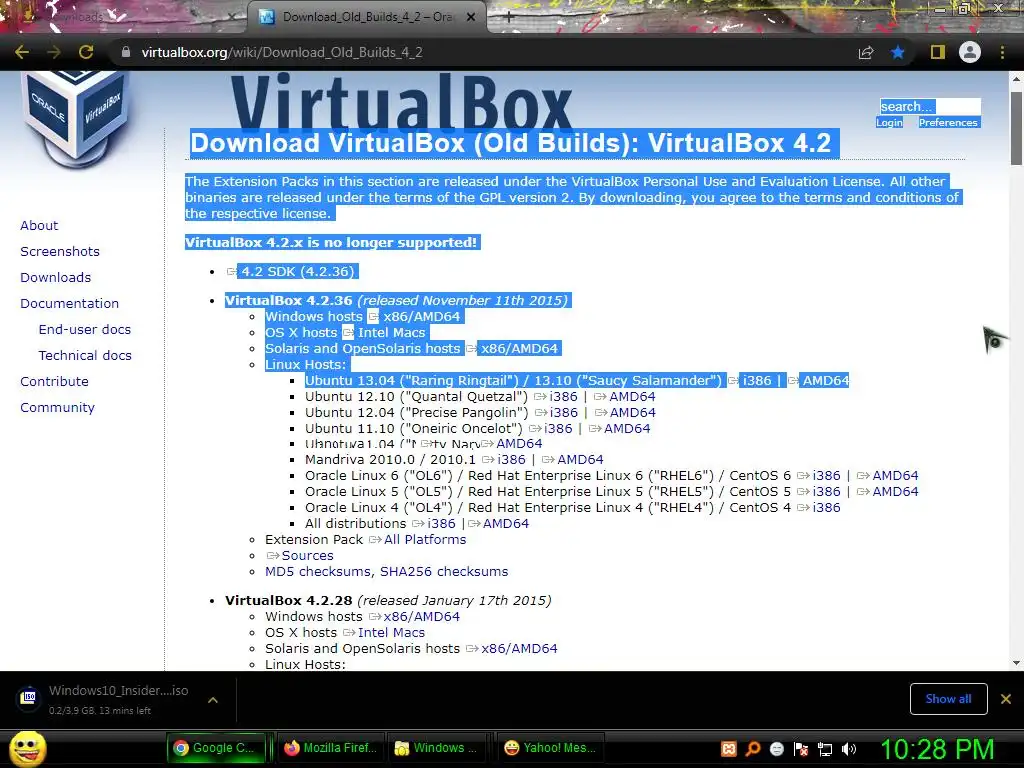The image size is (1024, 768).
Task: Open the MD5 checksums link
Action: pyautogui.click(x=318, y=571)
